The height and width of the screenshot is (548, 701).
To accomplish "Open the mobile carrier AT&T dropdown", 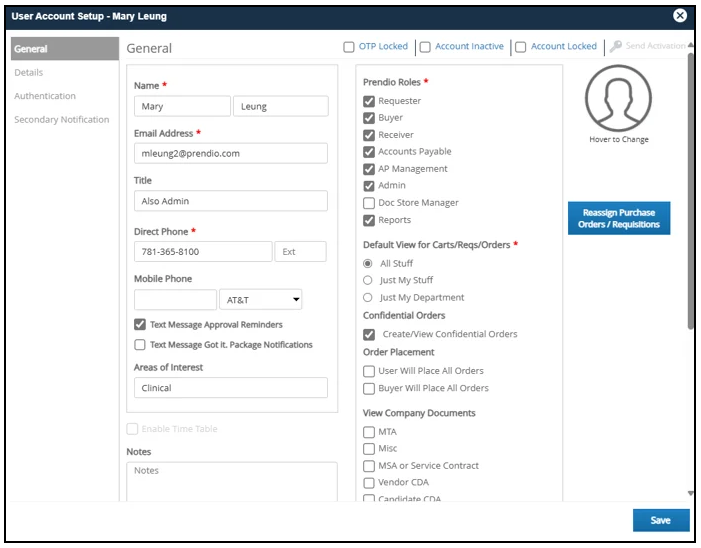I will 260,299.
